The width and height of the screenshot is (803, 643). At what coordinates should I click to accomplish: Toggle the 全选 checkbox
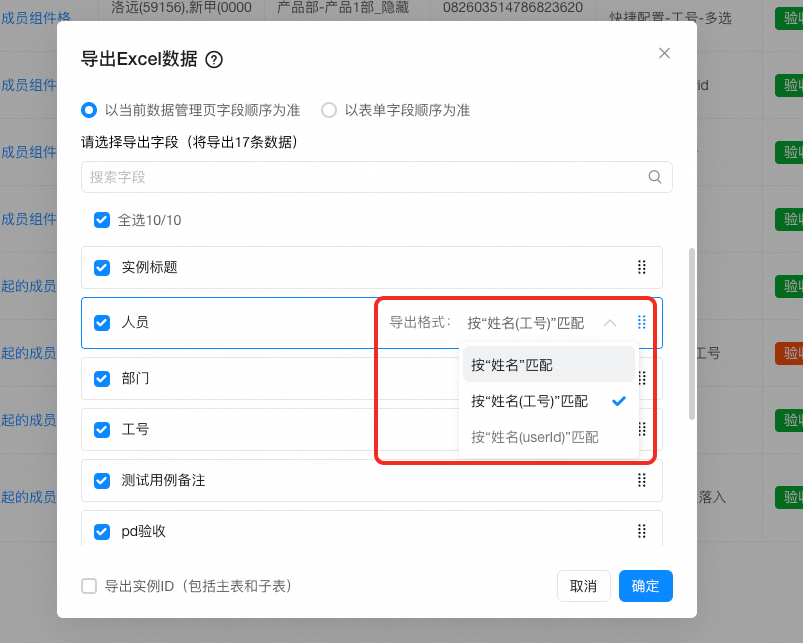[102, 220]
